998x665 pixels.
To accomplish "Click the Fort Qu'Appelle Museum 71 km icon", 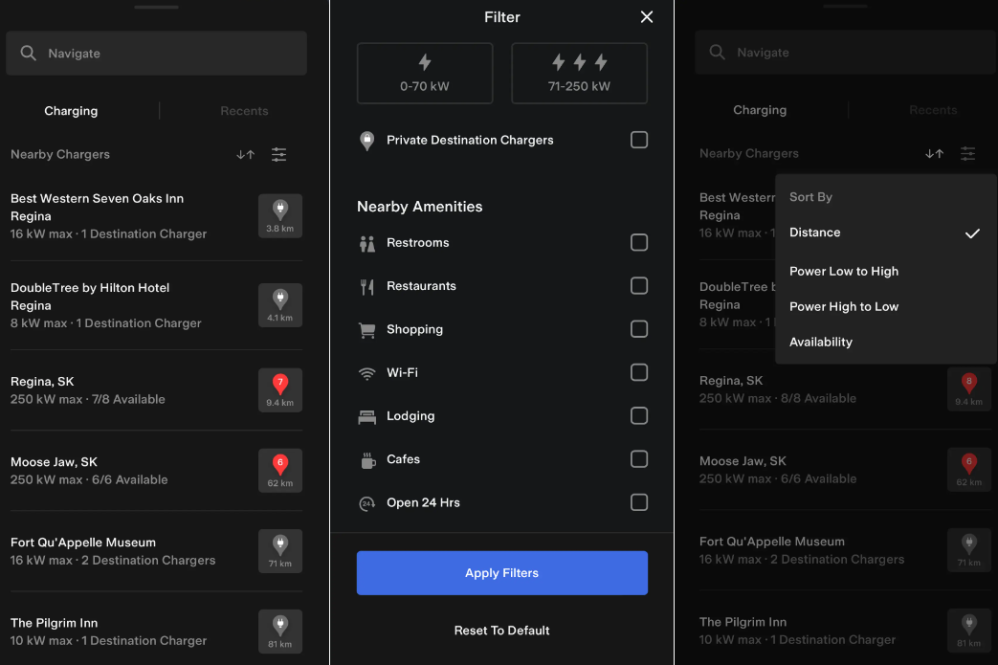I will (x=280, y=551).
